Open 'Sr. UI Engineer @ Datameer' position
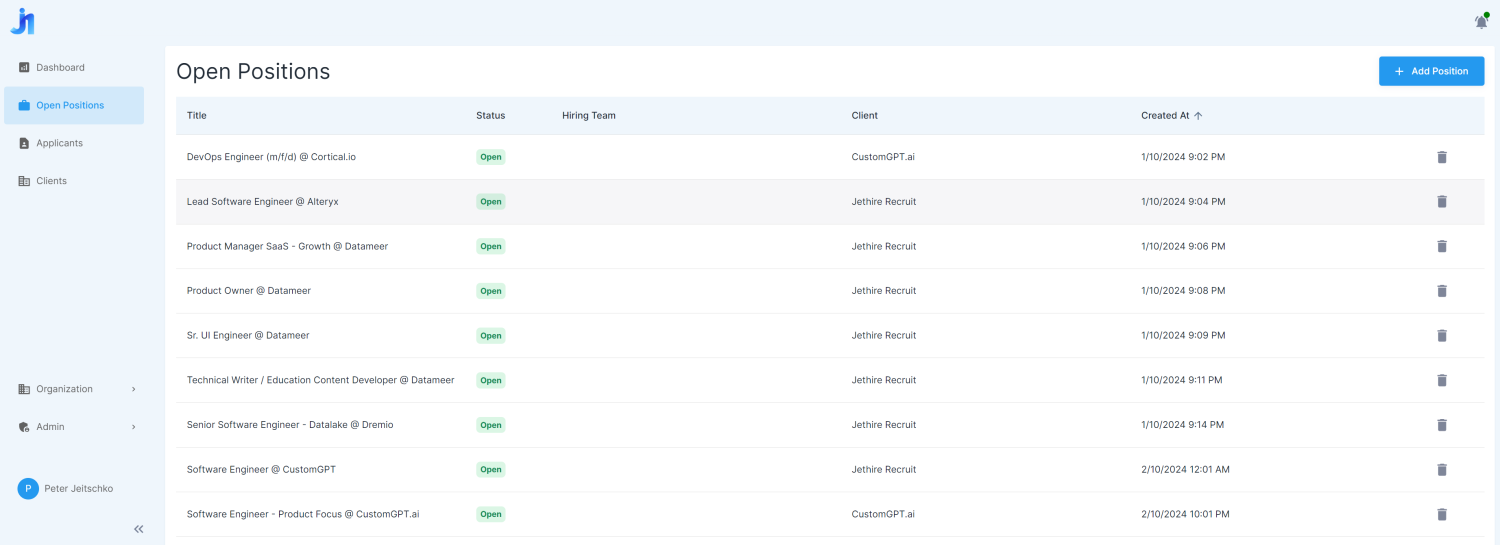 click(x=248, y=336)
